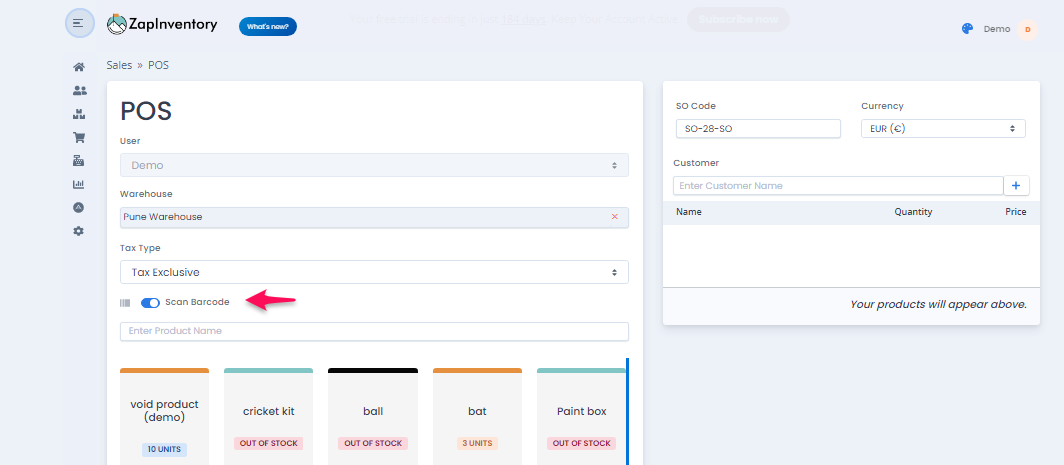Click the barcode icon beside Scan Barcode
The image size is (1064, 465).
pos(125,303)
